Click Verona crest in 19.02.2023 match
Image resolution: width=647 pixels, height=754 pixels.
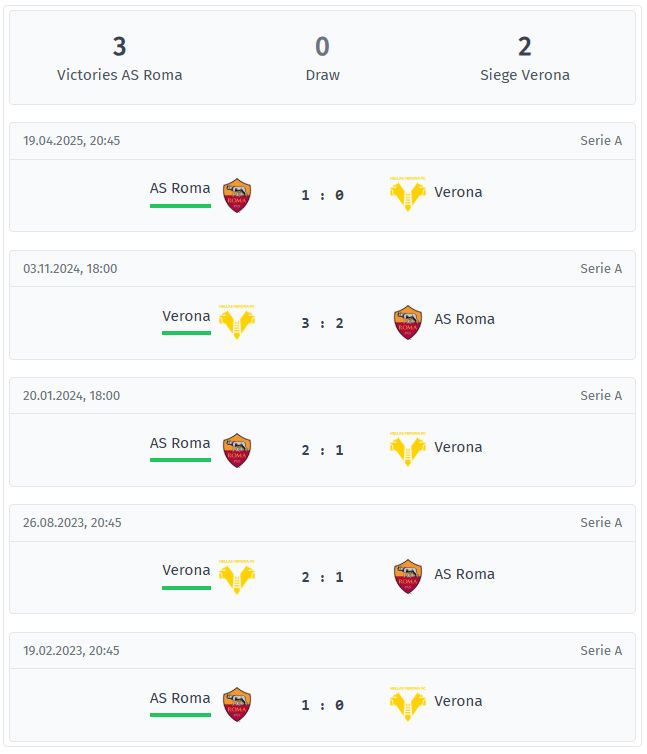(407, 704)
